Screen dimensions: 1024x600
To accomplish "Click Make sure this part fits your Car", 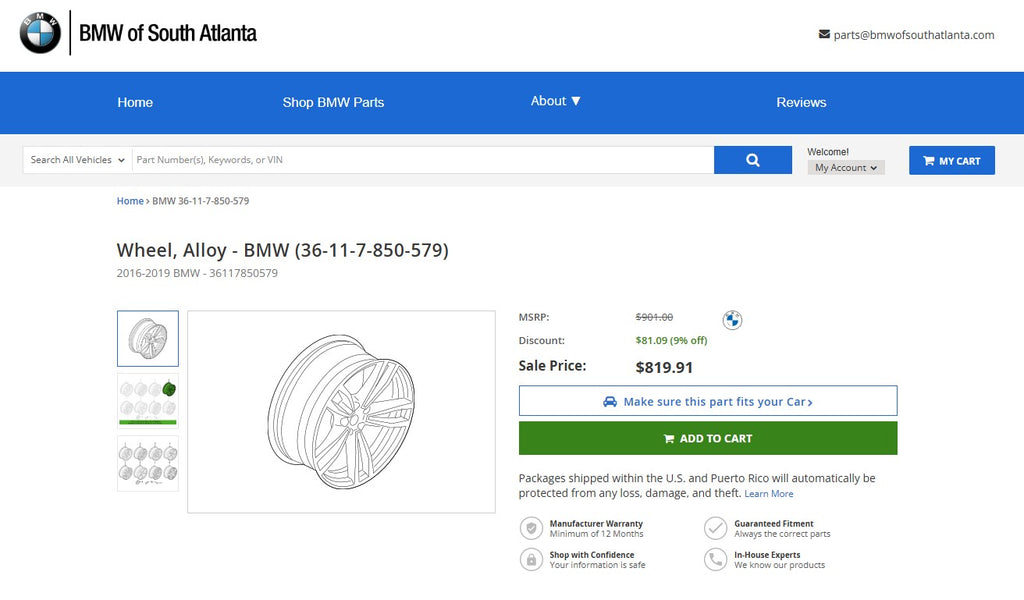I will (x=708, y=401).
